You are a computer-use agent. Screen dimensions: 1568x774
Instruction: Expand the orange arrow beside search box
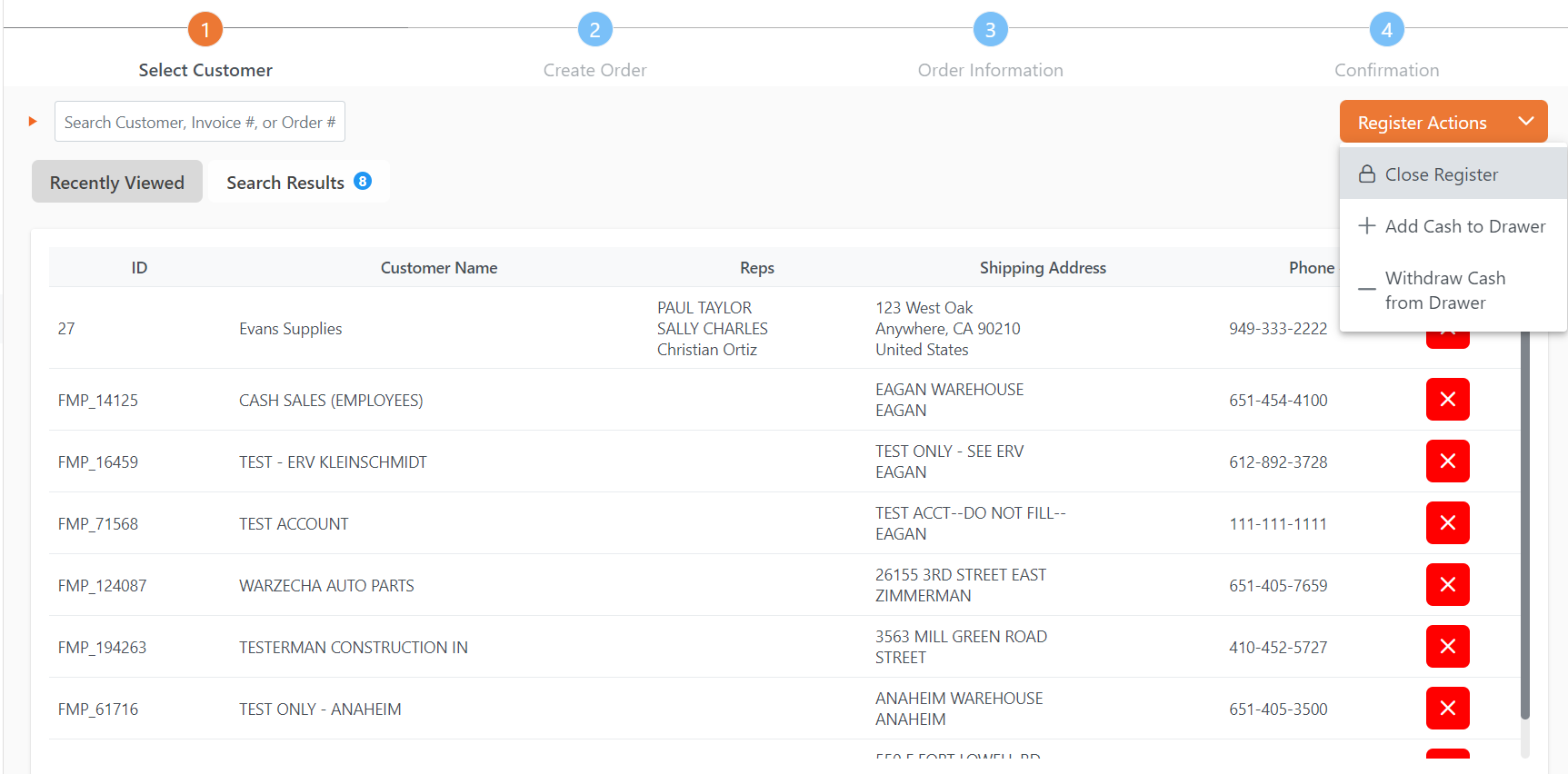click(x=33, y=122)
